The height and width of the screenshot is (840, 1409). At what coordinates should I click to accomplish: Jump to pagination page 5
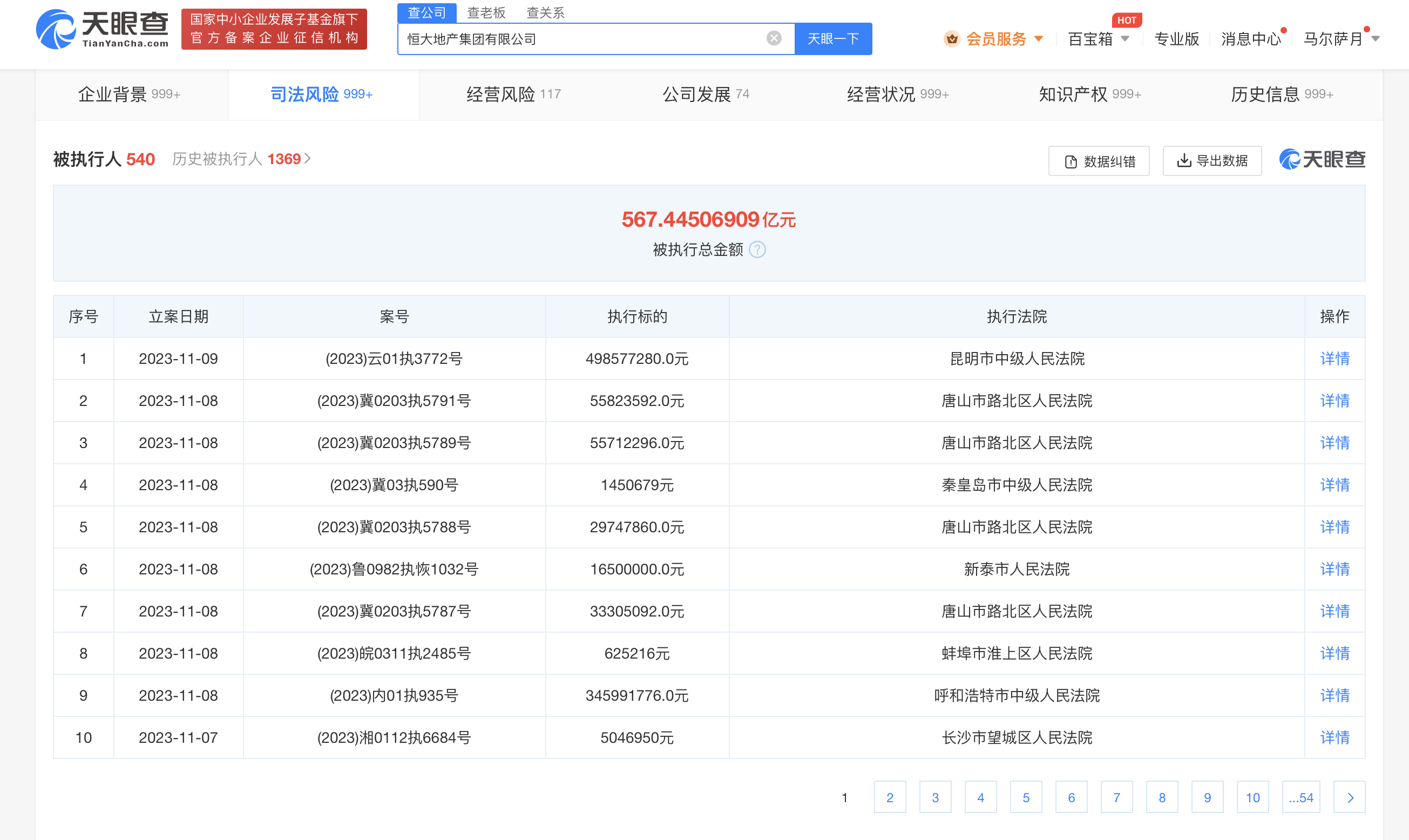pyautogui.click(x=1026, y=797)
